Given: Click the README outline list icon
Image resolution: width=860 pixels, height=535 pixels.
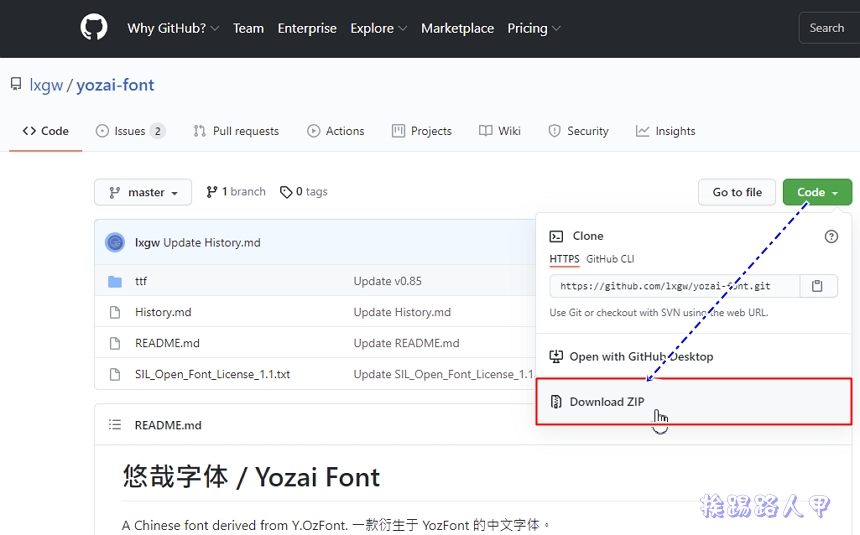Looking at the screenshot, I should [115, 425].
